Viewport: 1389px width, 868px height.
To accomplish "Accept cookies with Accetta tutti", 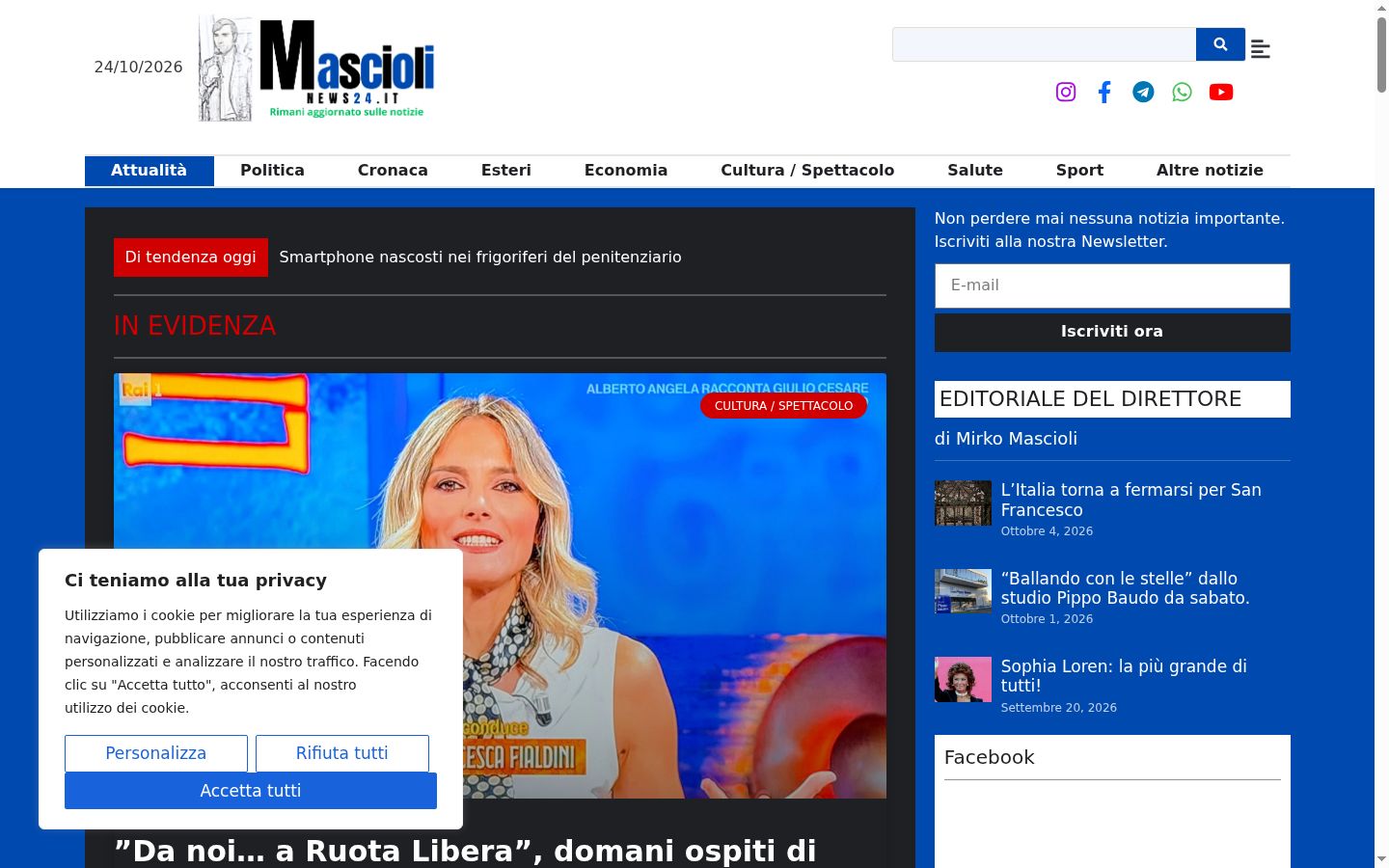I will 251,791.
